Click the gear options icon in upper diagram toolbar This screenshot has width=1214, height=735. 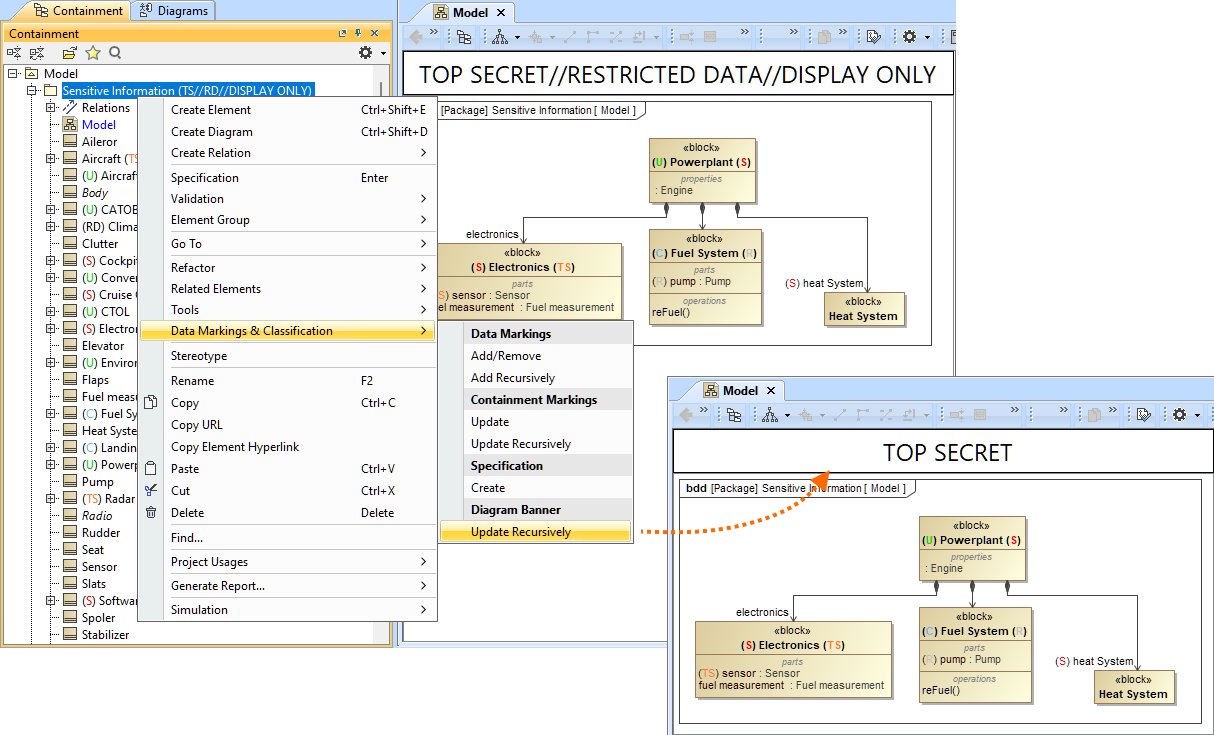[x=909, y=37]
